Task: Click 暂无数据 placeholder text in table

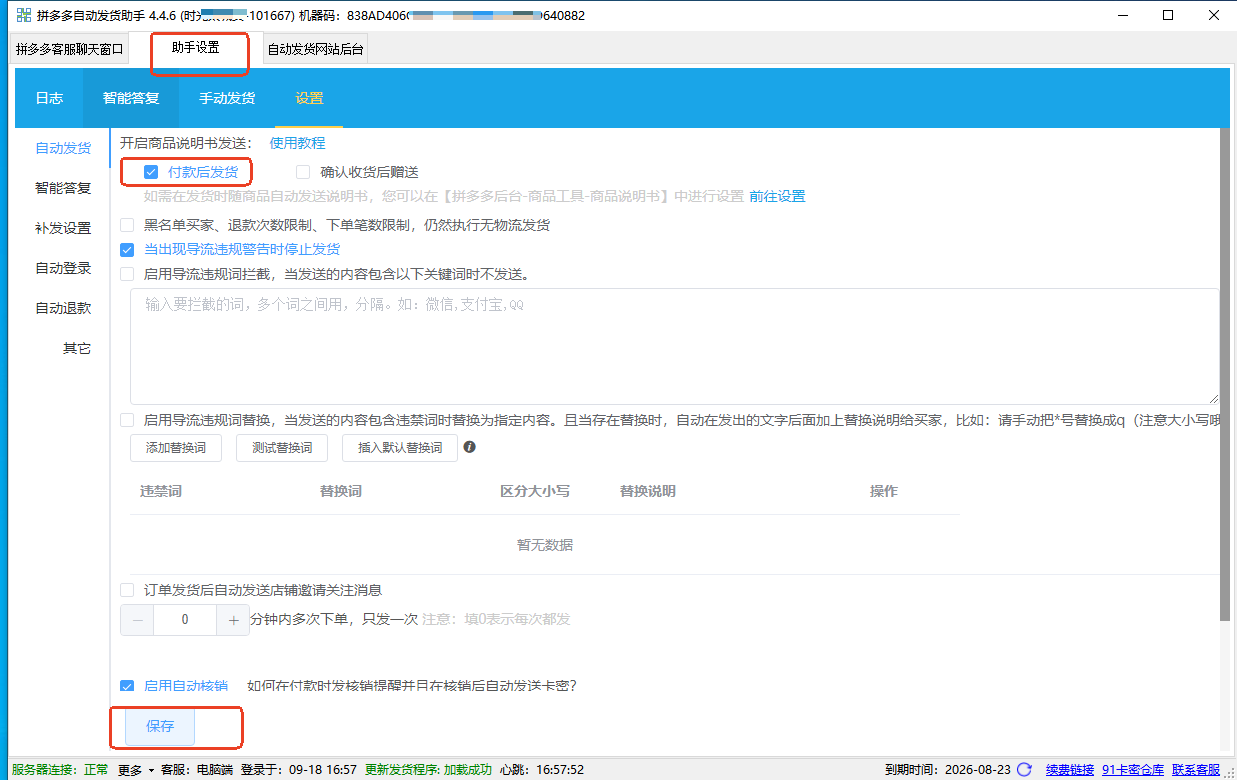Action: 545,545
